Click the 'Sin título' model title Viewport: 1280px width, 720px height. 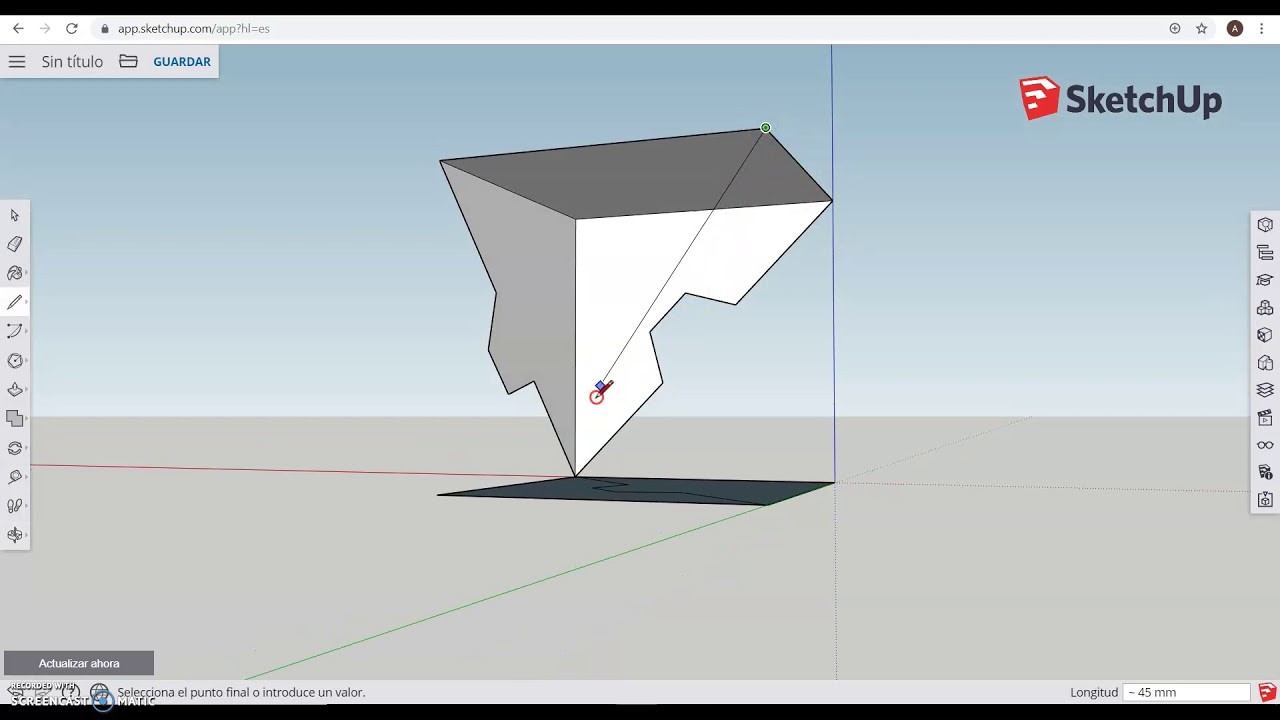[x=72, y=62]
